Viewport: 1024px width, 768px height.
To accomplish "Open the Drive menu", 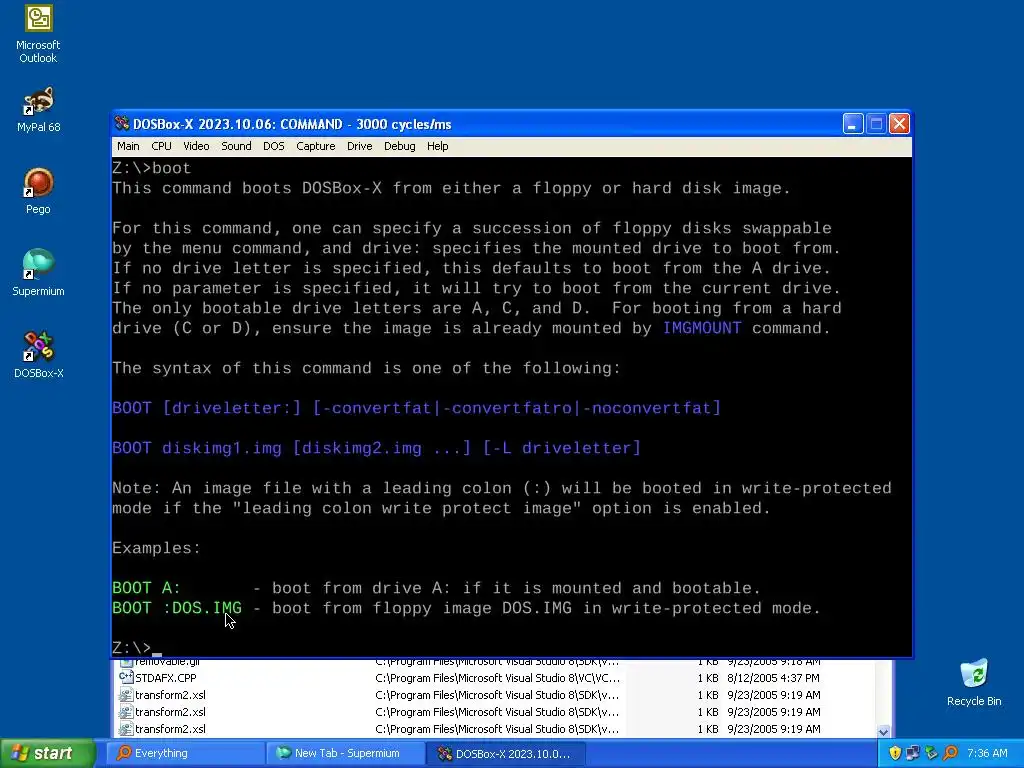I will click(x=359, y=146).
